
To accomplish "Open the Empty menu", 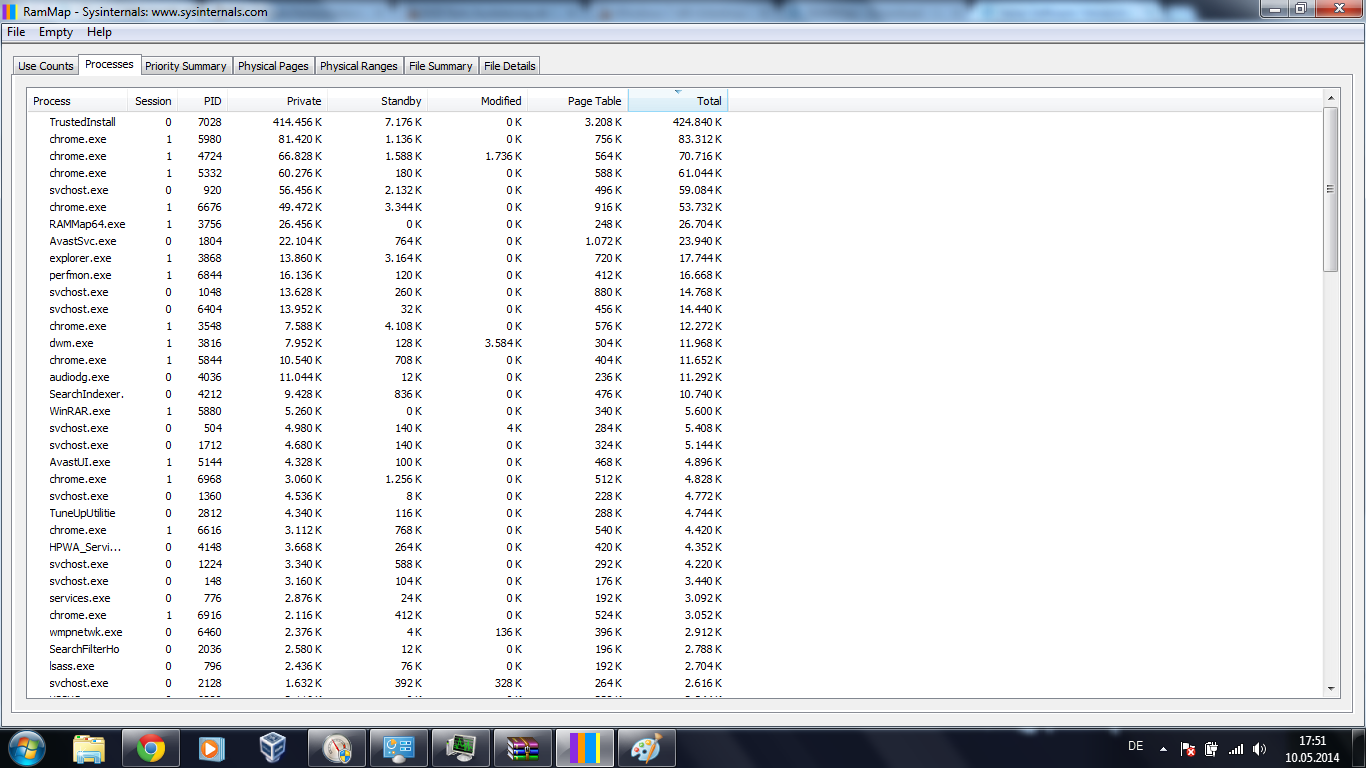I will (56, 32).
